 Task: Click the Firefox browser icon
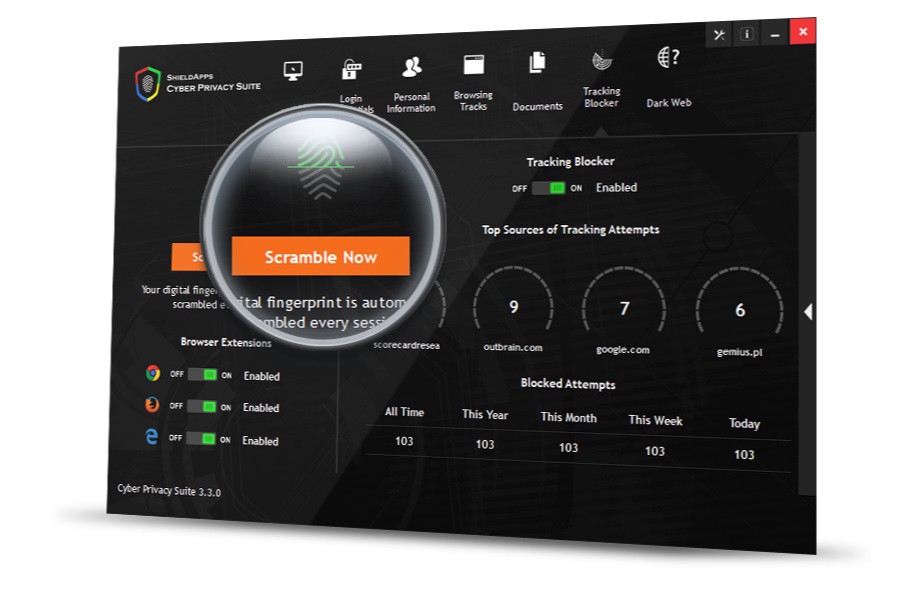152,404
